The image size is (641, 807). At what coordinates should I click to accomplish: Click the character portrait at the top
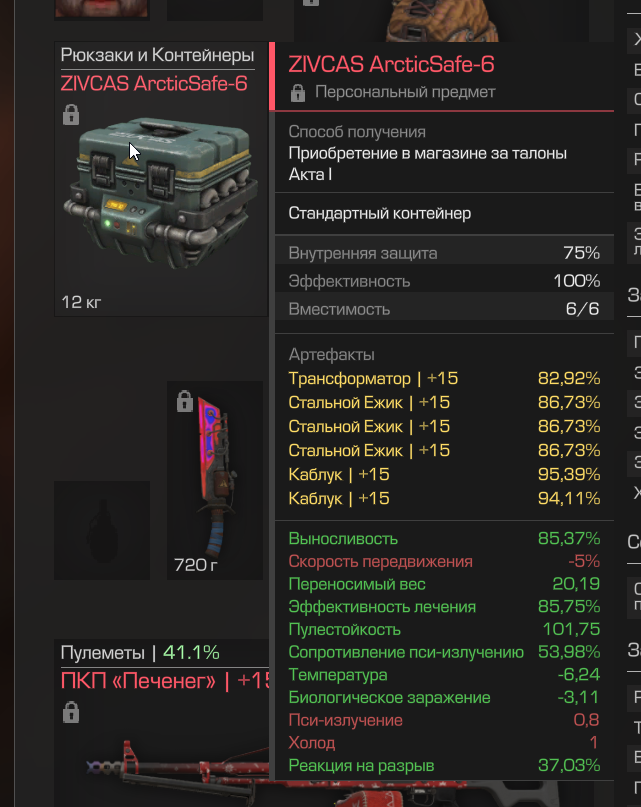tap(102, 8)
